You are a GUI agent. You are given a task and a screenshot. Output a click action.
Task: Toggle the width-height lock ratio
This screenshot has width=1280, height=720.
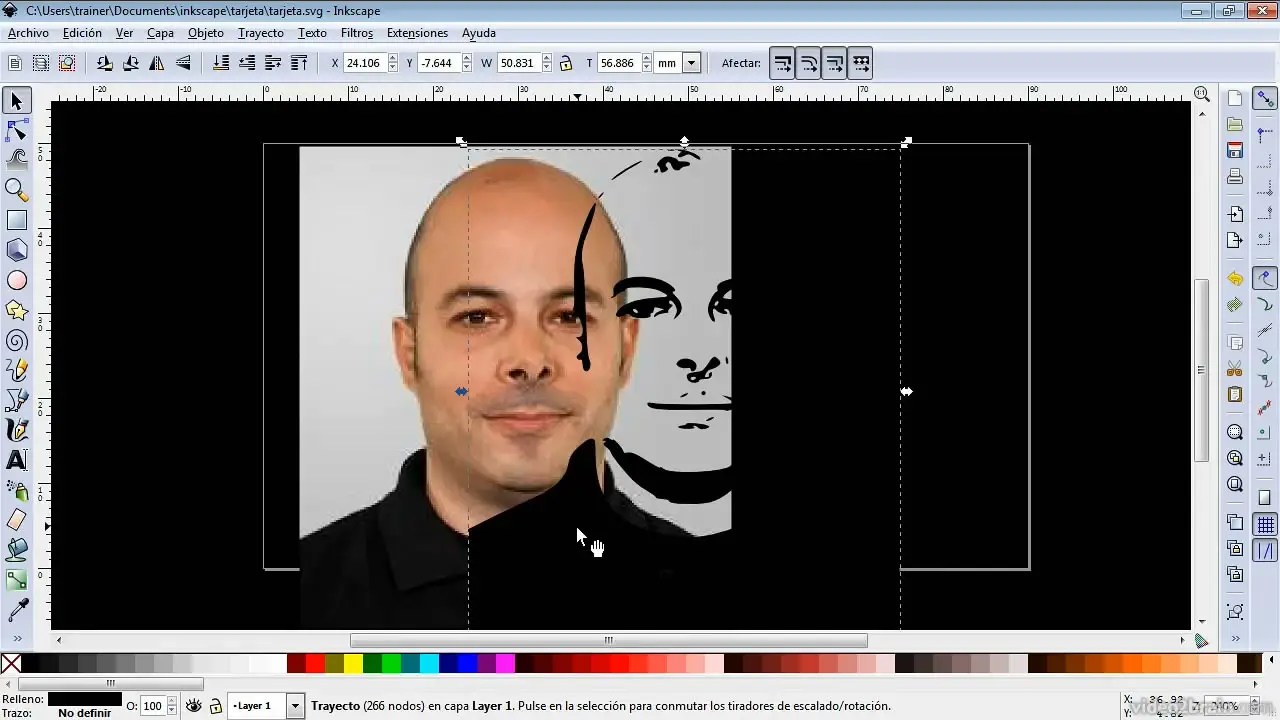click(566, 63)
